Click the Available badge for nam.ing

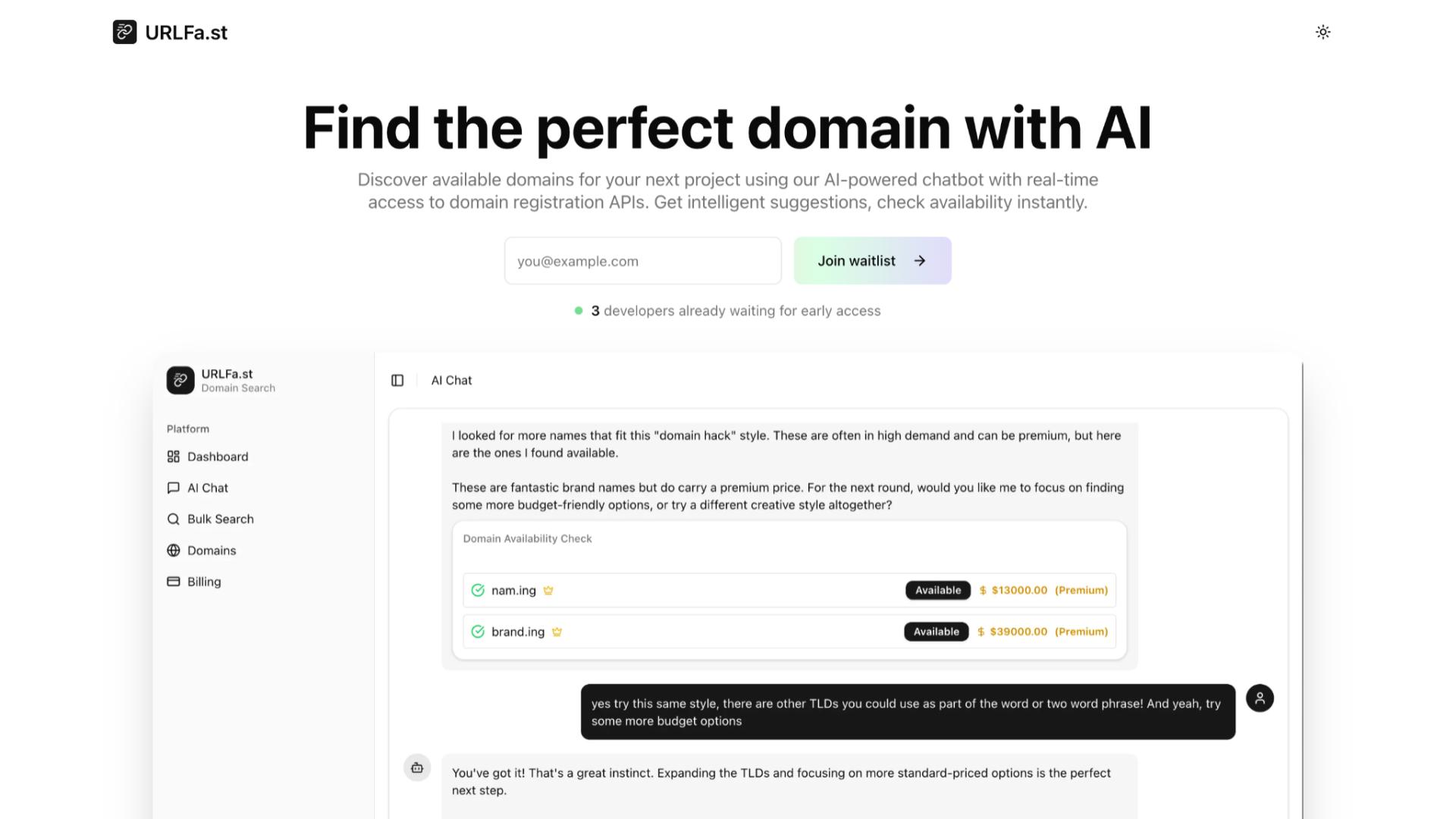click(937, 590)
